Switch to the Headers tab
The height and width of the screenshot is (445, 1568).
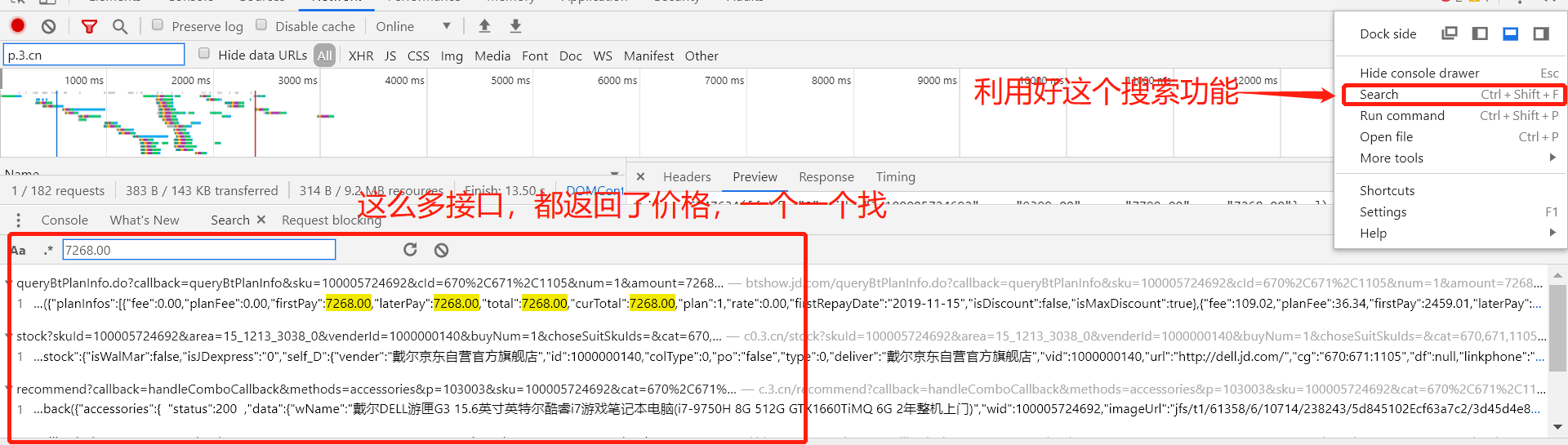point(687,176)
